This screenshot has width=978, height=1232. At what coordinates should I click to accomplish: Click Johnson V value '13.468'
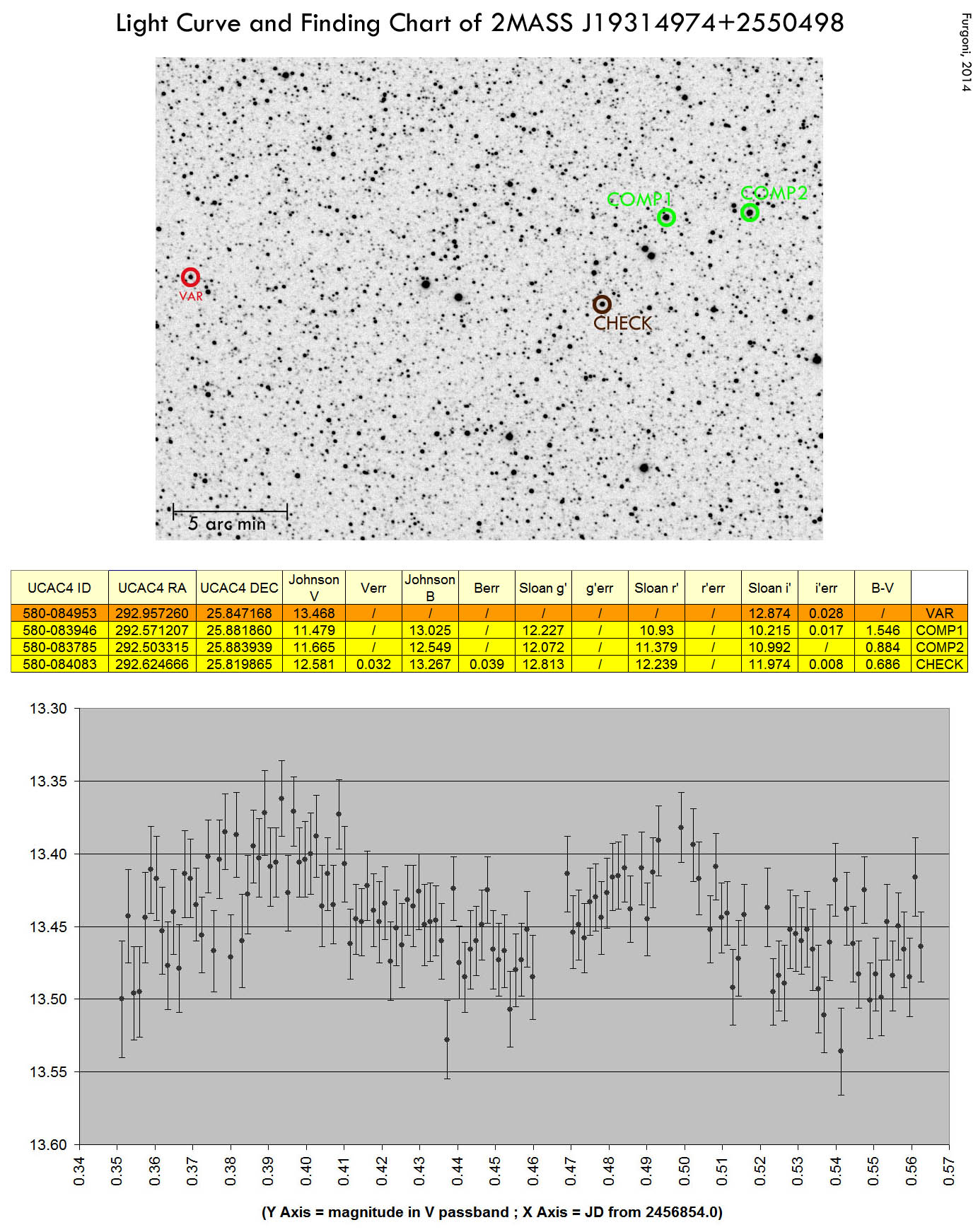pos(314,613)
